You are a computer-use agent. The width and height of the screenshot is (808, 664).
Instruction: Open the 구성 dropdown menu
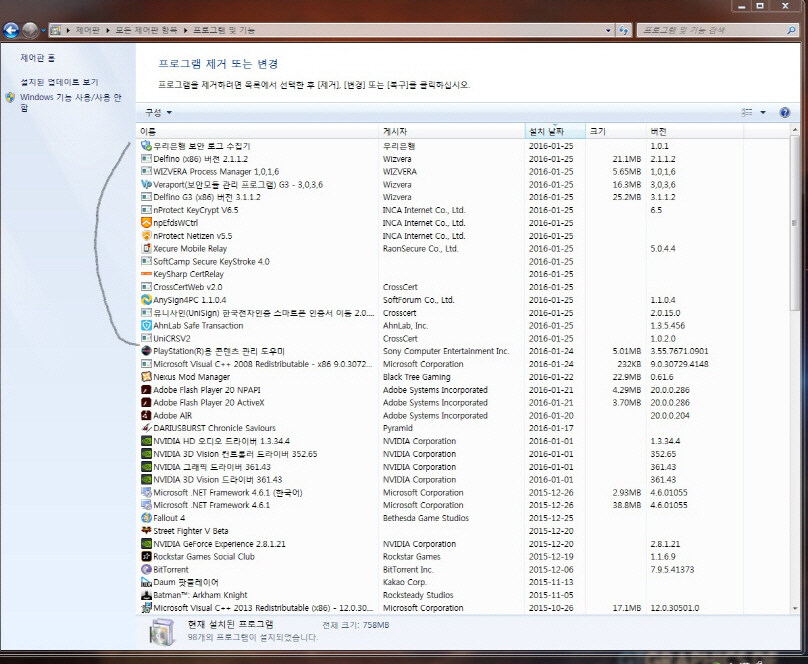pos(158,112)
